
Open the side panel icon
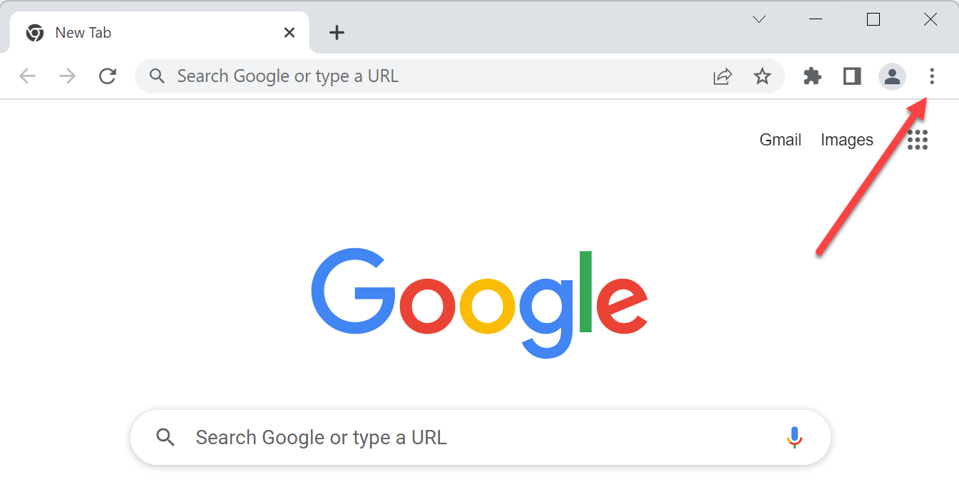(852, 76)
